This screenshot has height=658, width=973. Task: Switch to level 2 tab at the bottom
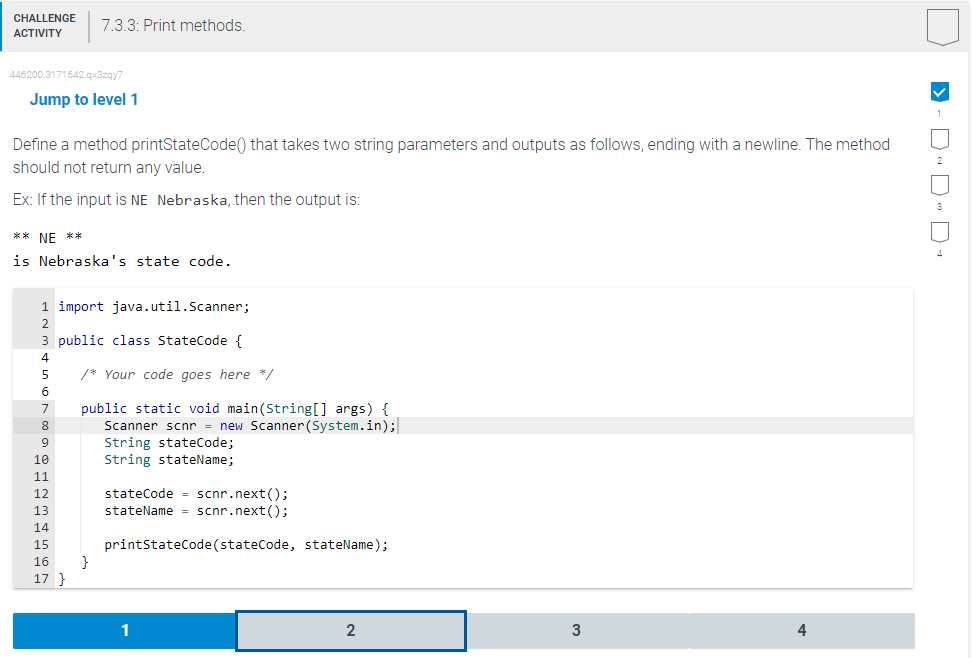[350, 630]
